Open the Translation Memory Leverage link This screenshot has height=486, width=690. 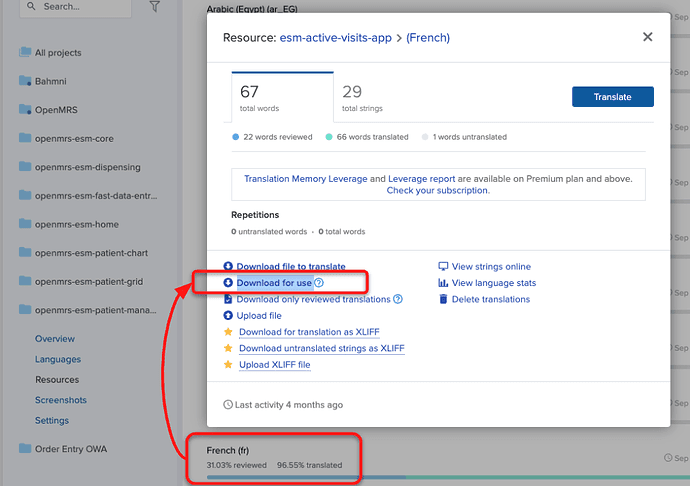(x=305, y=179)
